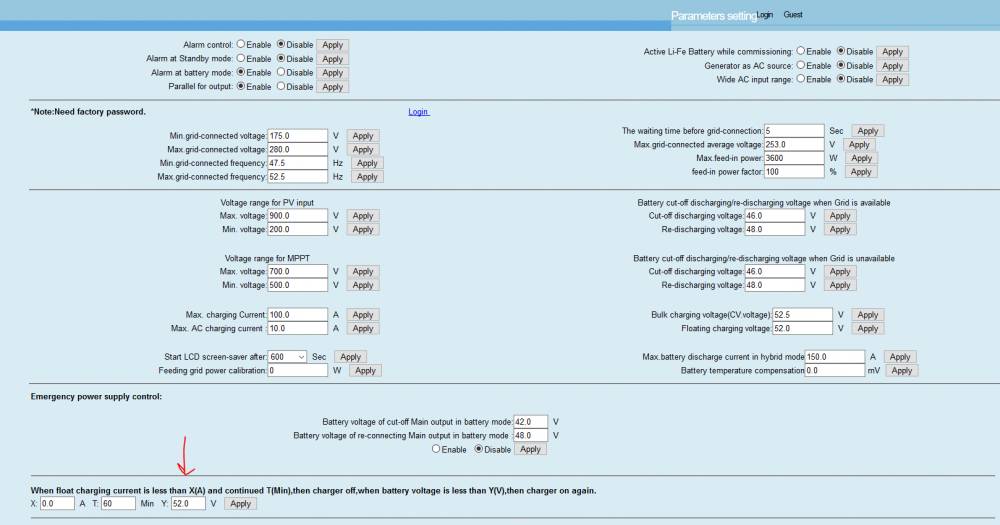Click MPPT Max. voltage field
Image resolution: width=1000 pixels, height=525 pixels.
pyautogui.click(x=297, y=271)
